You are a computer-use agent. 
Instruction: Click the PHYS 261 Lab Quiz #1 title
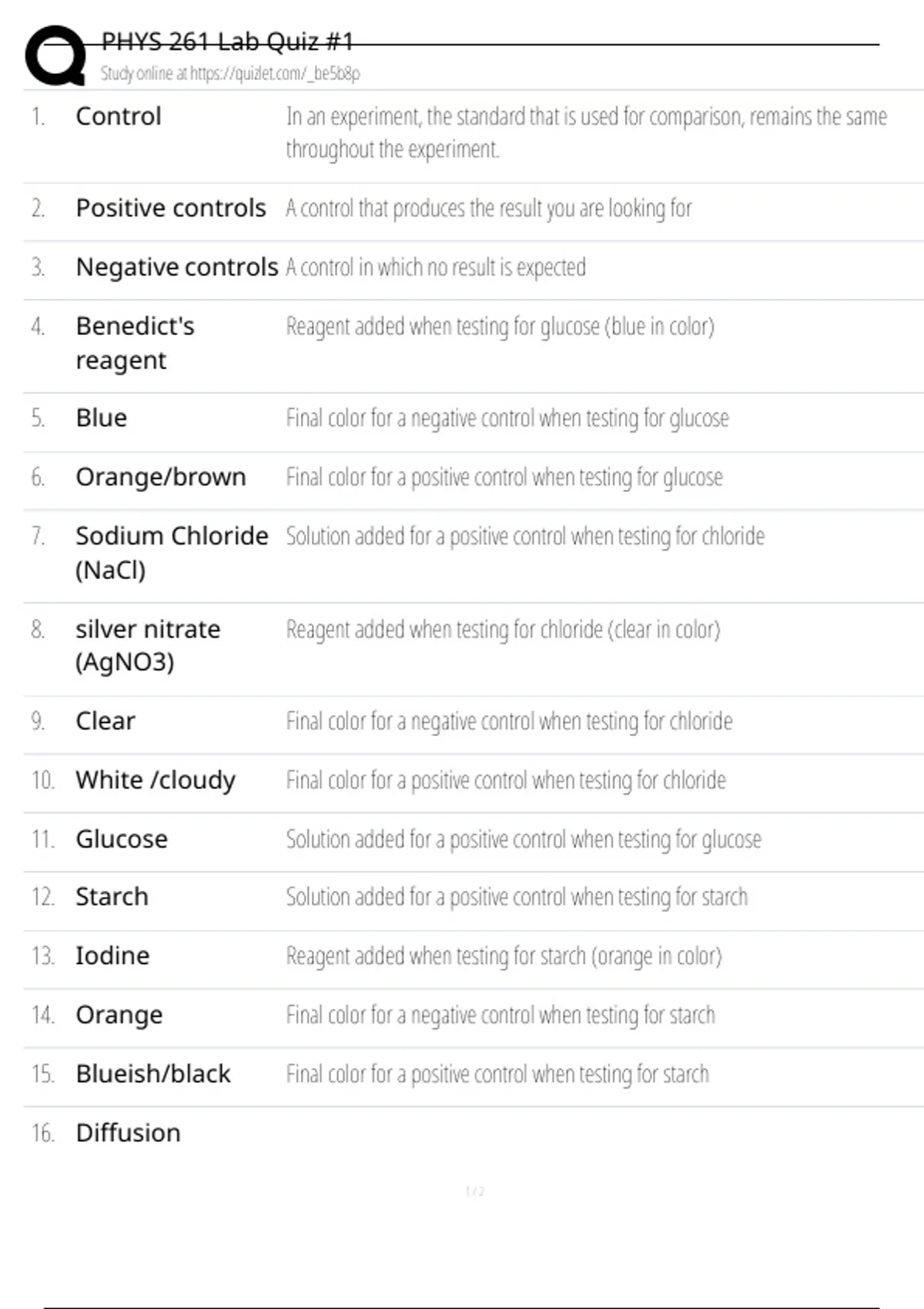coord(227,42)
